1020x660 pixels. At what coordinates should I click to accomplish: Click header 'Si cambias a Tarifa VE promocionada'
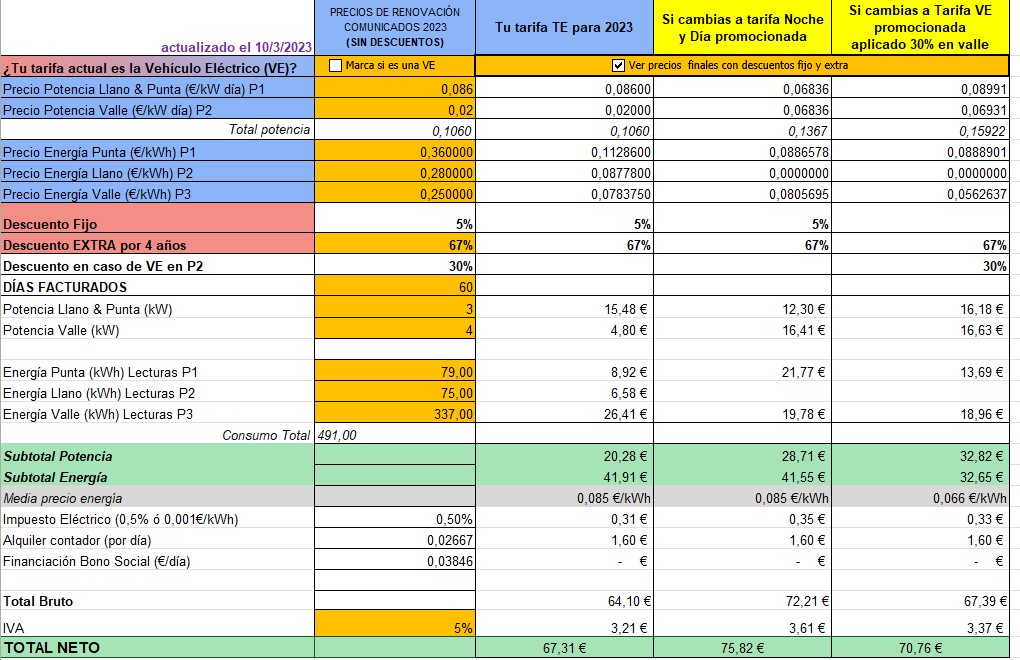pos(920,27)
